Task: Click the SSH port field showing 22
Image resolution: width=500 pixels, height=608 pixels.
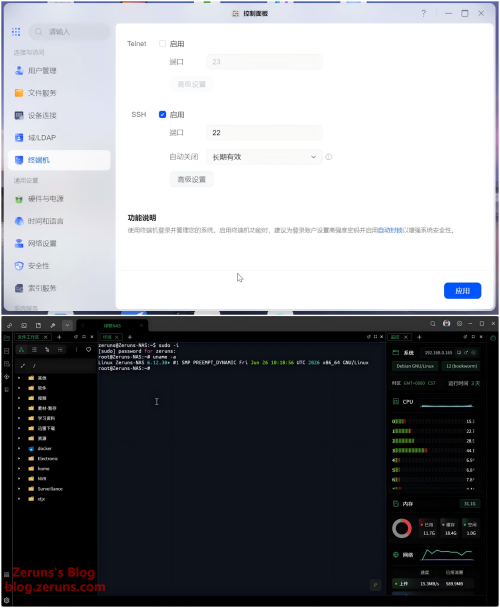Action: [264, 133]
